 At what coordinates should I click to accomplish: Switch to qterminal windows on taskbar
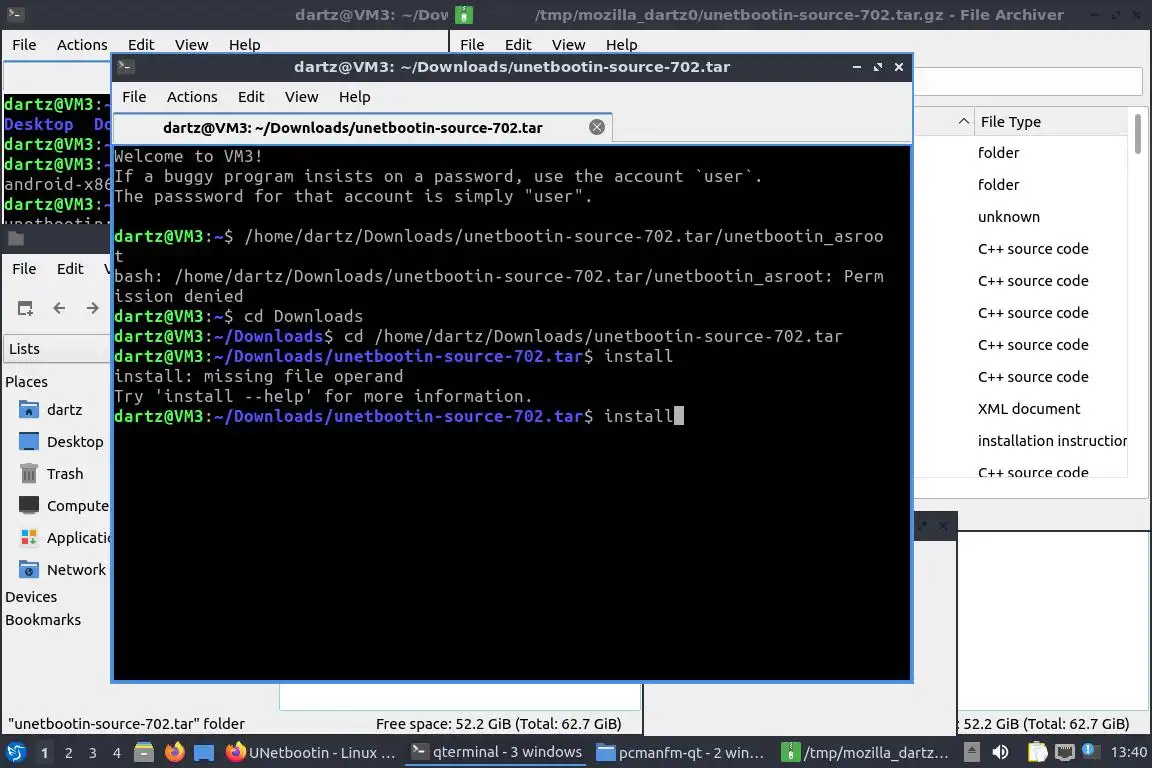tap(497, 752)
